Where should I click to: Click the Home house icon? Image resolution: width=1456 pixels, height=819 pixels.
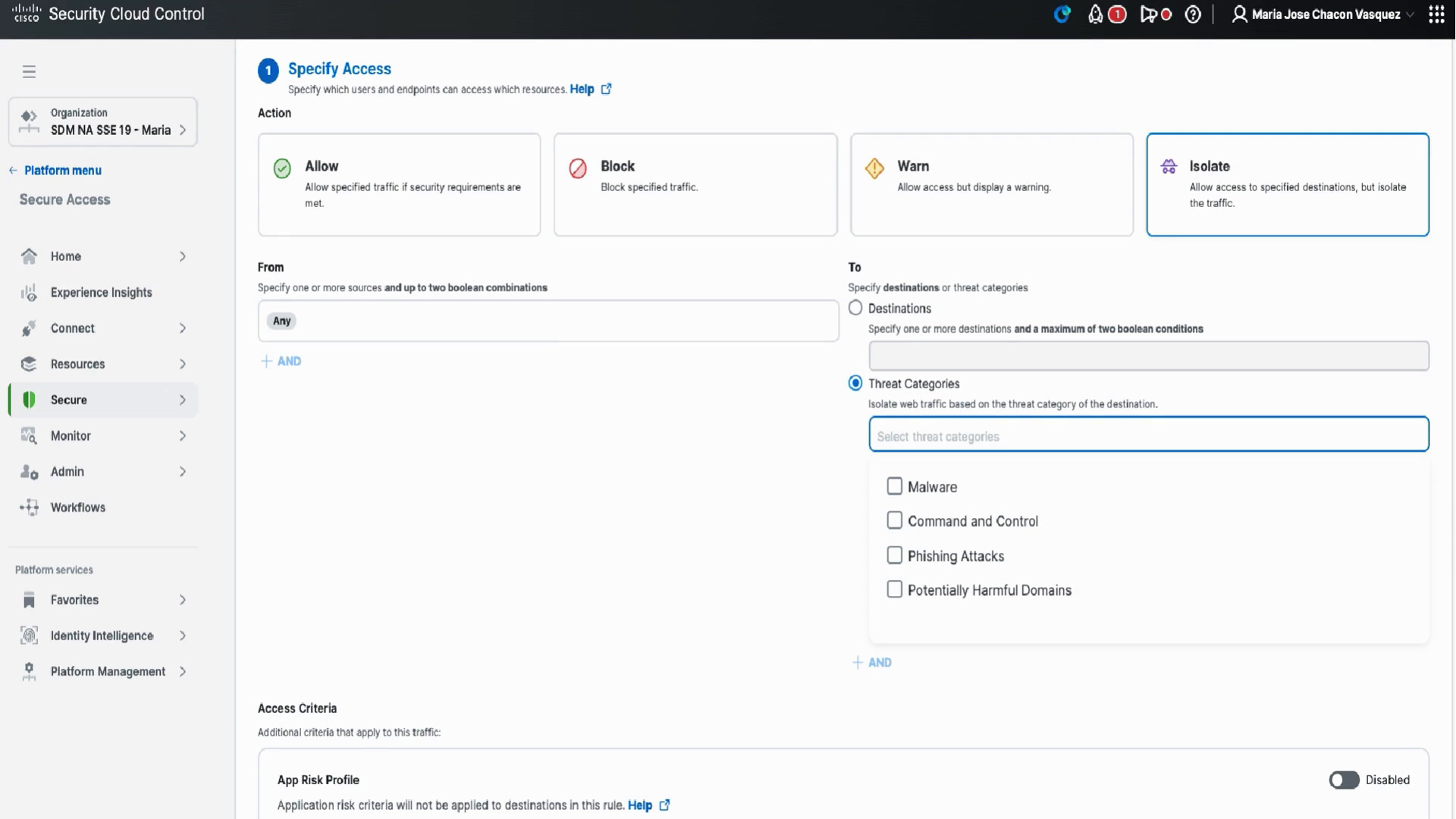coord(29,256)
